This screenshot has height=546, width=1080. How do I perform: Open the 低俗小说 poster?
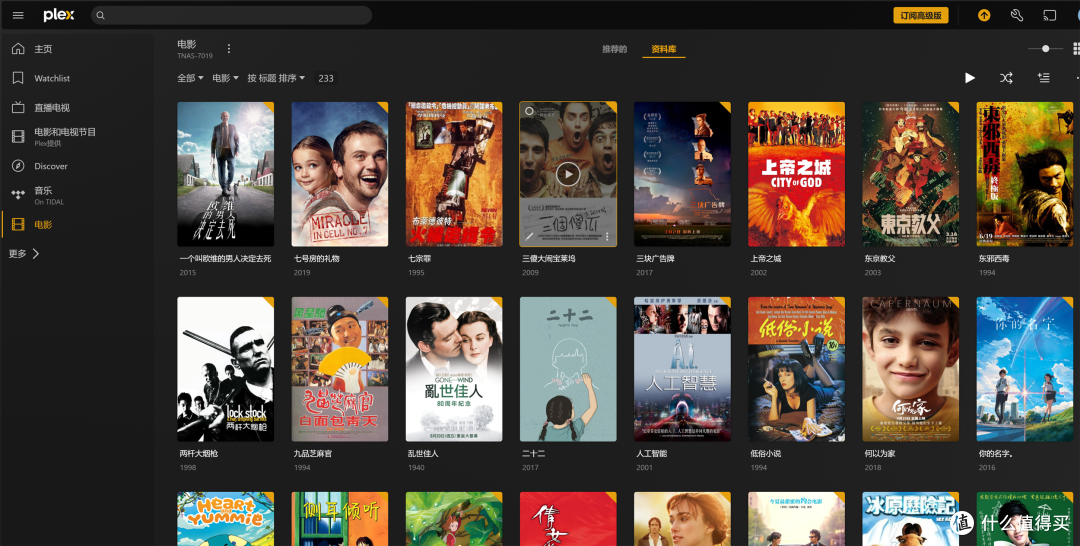point(796,369)
